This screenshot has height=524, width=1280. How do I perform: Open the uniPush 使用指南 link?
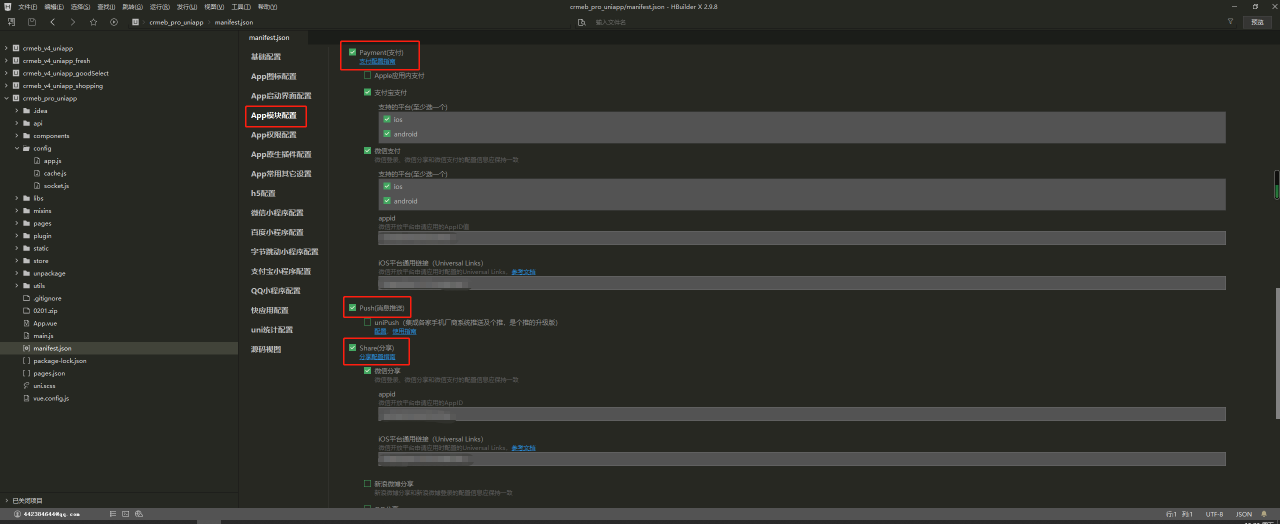coord(403,331)
